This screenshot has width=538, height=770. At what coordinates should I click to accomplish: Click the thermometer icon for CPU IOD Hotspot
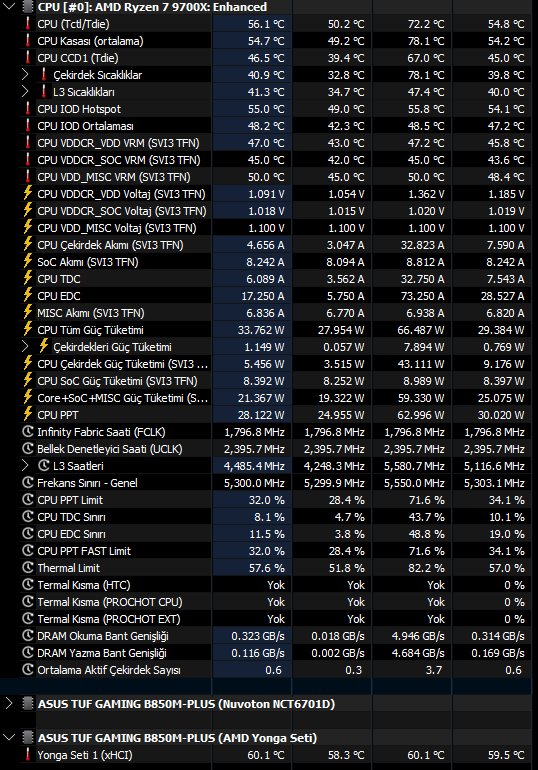pos(28,109)
